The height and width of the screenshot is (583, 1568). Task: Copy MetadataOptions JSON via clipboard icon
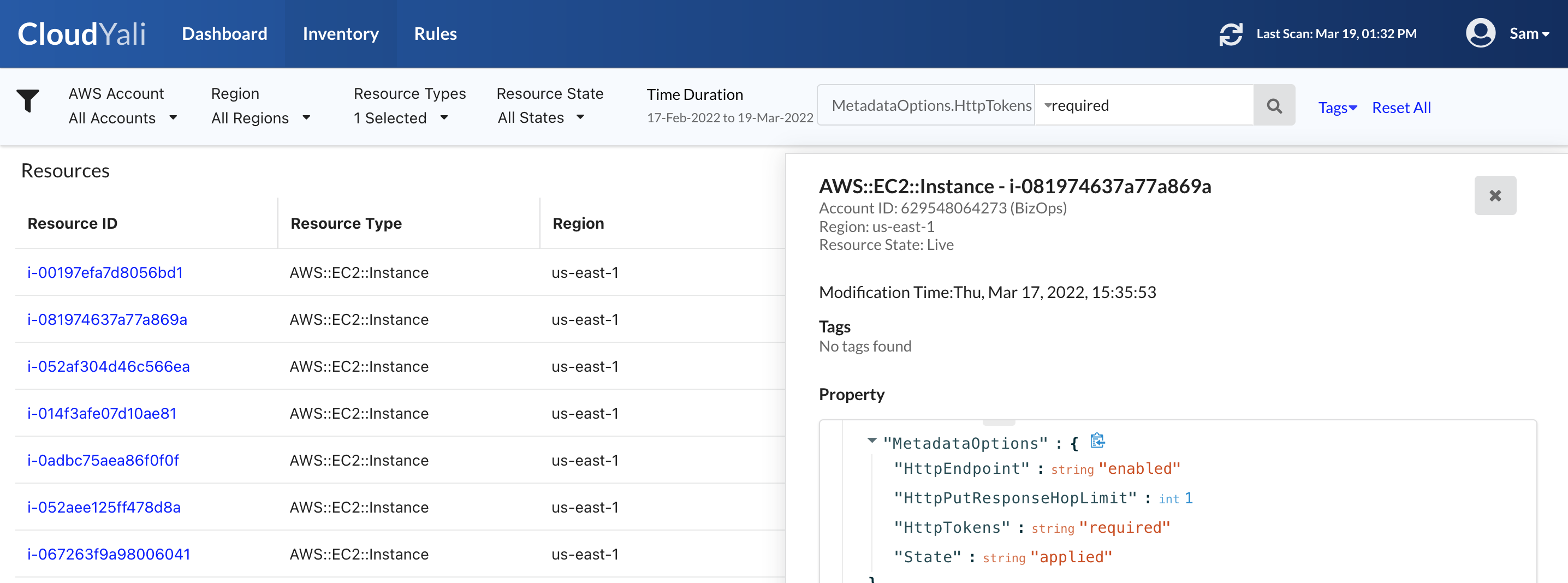(x=1097, y=441)
